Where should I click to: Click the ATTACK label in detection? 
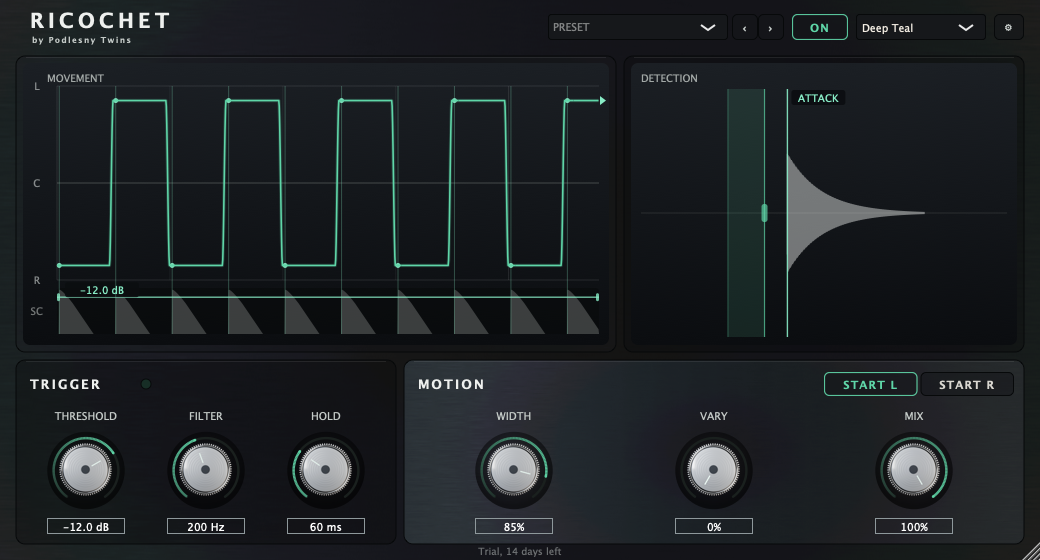tap(818, 98)
